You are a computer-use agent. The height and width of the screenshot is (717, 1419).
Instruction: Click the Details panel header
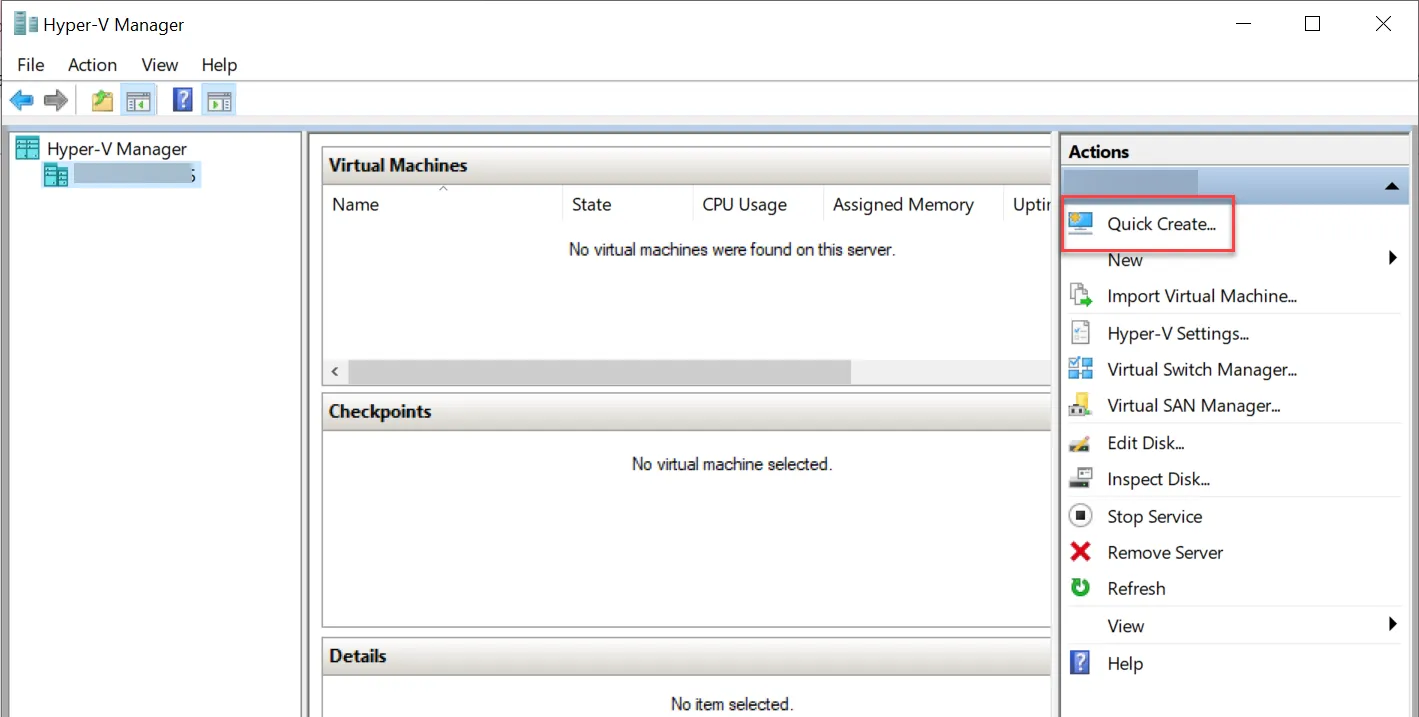click(x=686, y=656)
